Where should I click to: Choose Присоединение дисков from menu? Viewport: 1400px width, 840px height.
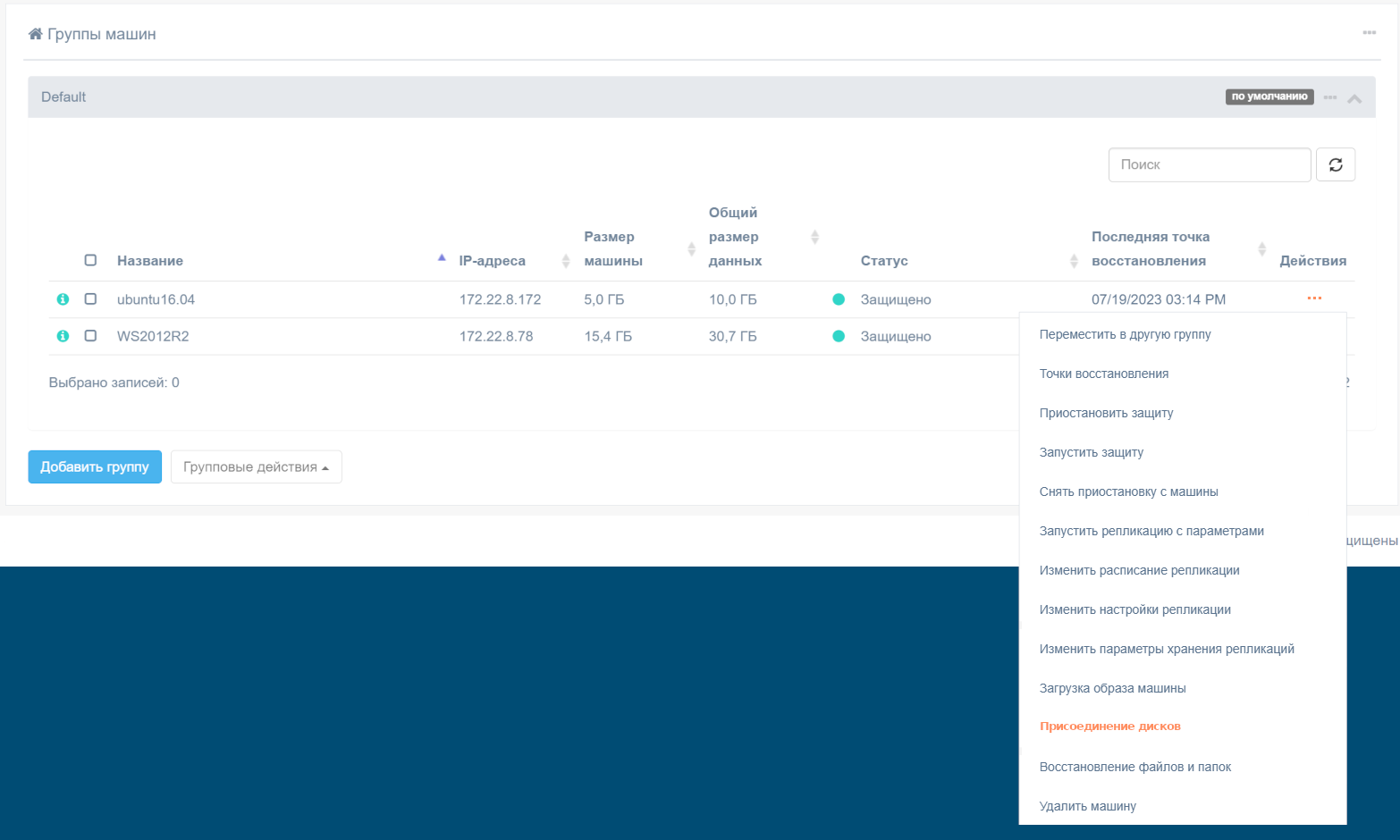pos(1110,727)
